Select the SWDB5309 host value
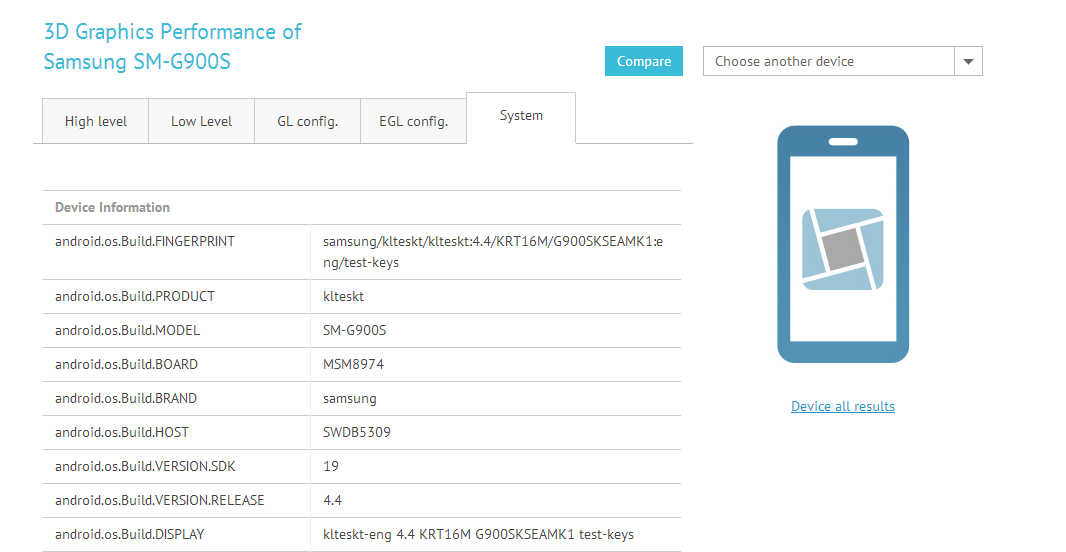This screenshot has width=1066, height=552. [x=357, y=432]
